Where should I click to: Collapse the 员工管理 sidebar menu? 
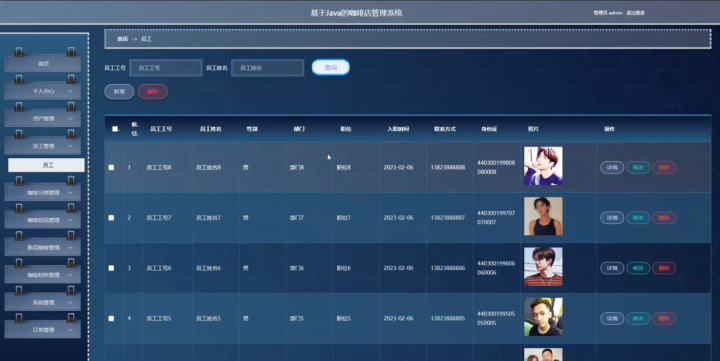click(x=43, y=146)
